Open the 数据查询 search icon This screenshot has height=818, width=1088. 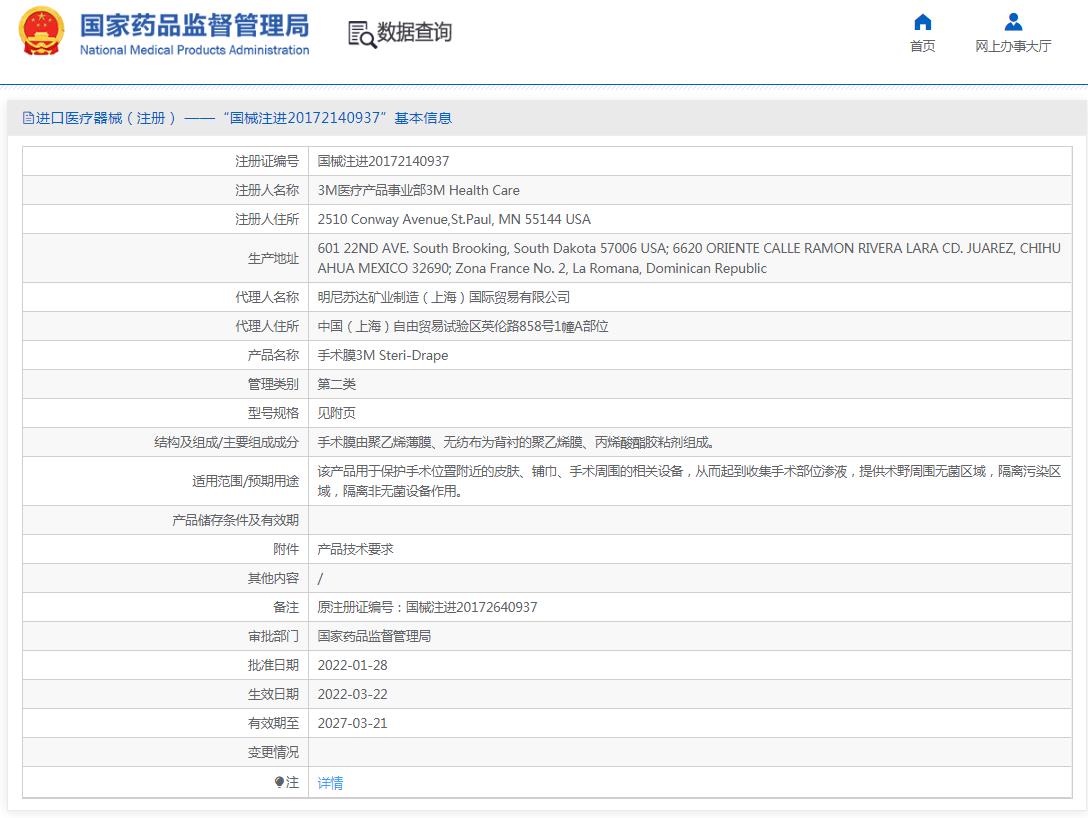click(x=362, y=34)
